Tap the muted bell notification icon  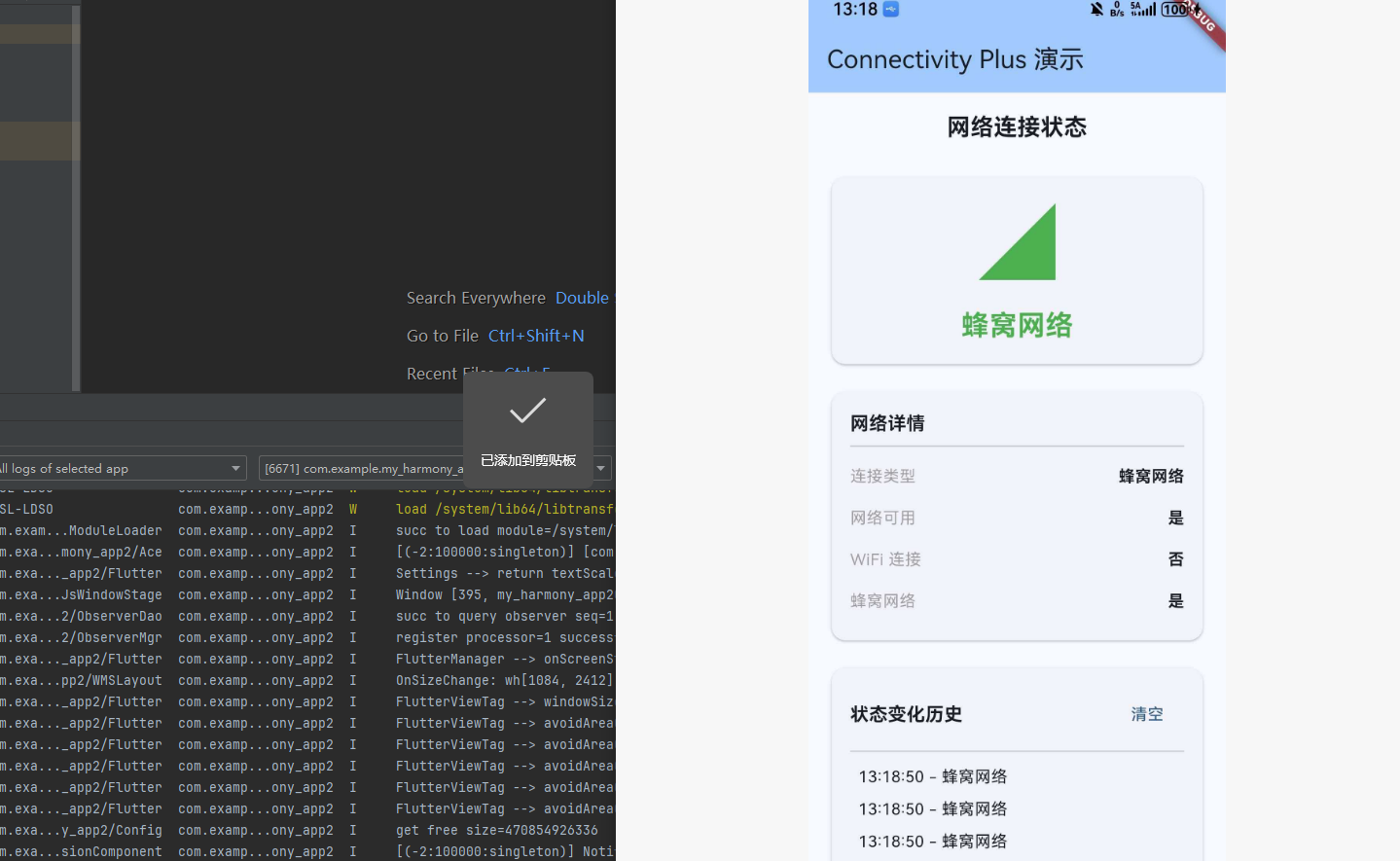[1096, 9]
